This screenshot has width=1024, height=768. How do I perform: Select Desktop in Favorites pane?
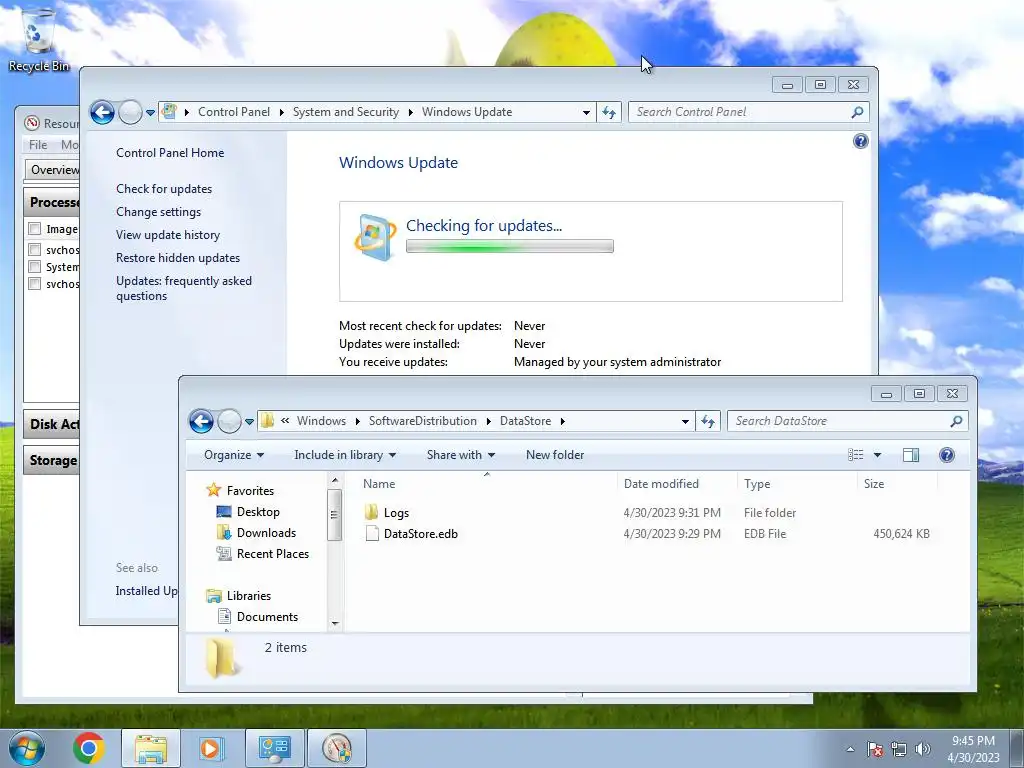click(x=248, y=512)
